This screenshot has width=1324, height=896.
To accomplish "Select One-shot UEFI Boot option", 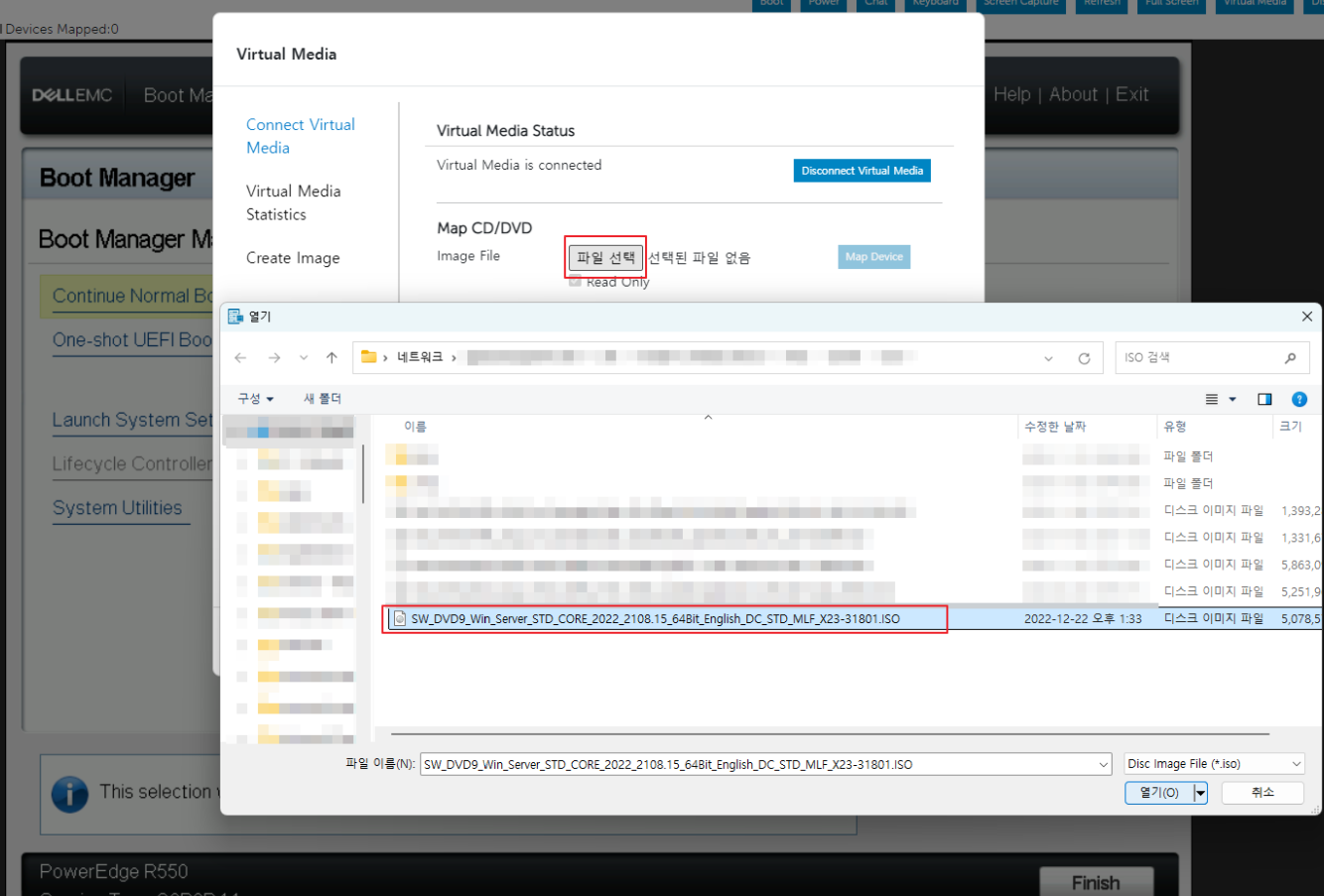I will point(132,339).
